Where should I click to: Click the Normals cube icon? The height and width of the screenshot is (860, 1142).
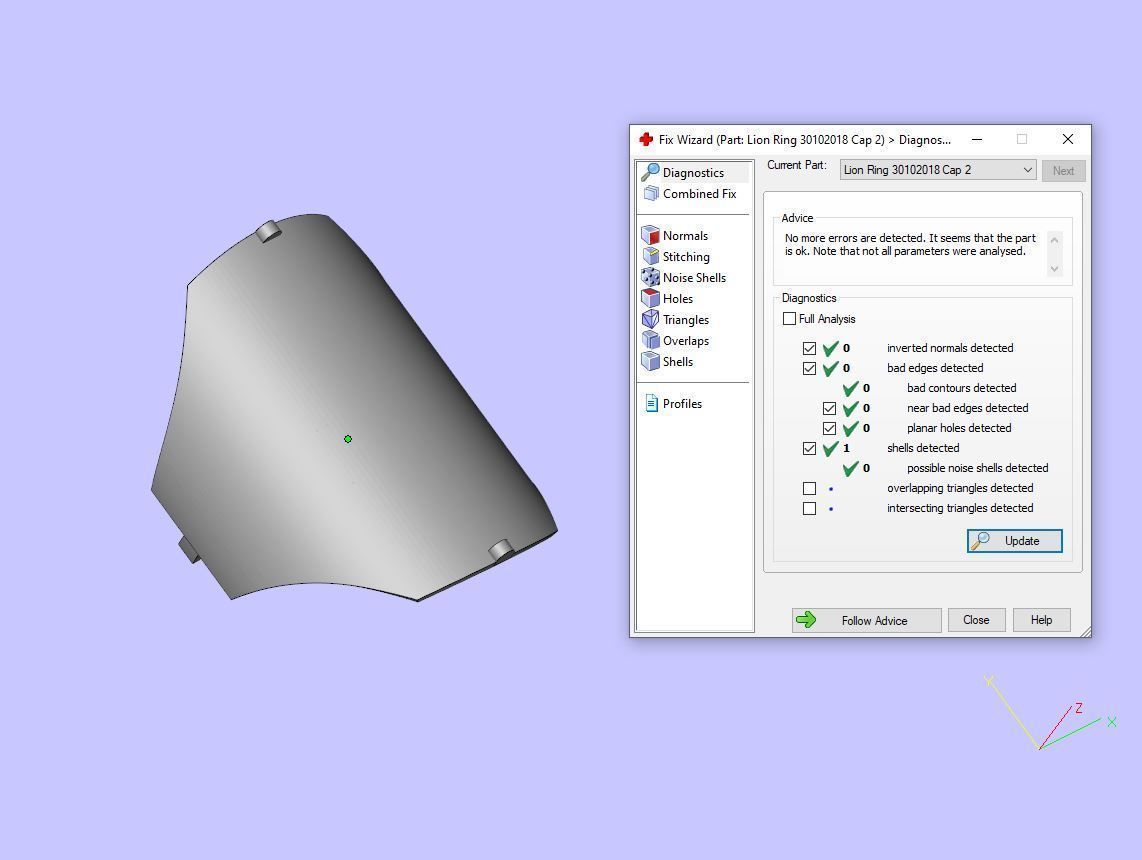tap(650, 235)
